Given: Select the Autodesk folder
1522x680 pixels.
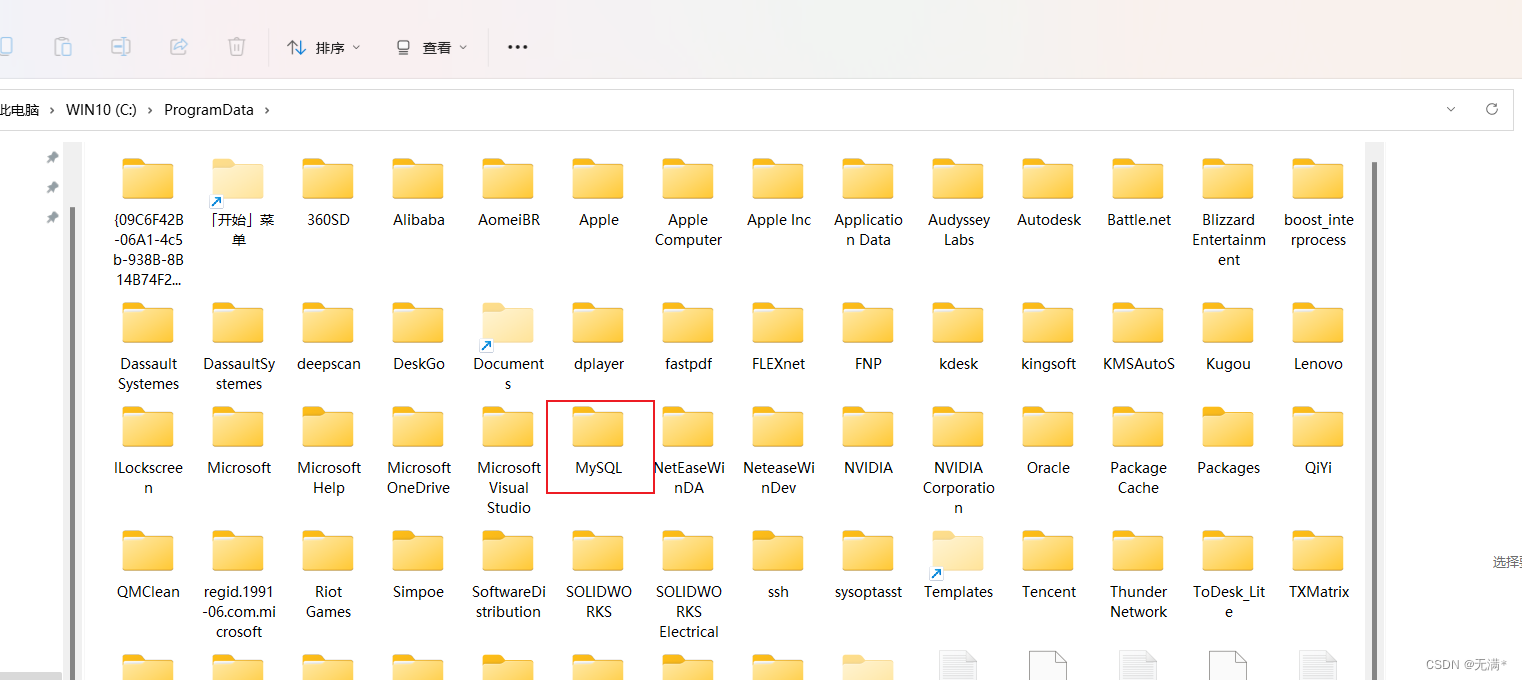Looking at the screenshot, I should (x=1048, y=193).
